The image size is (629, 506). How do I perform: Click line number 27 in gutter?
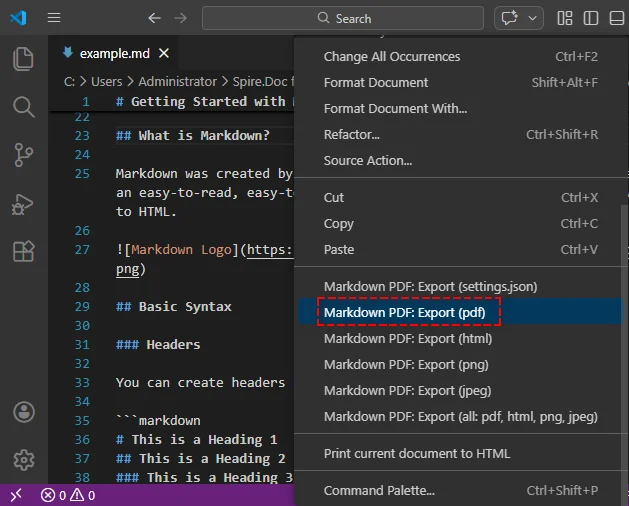point(82,250)
